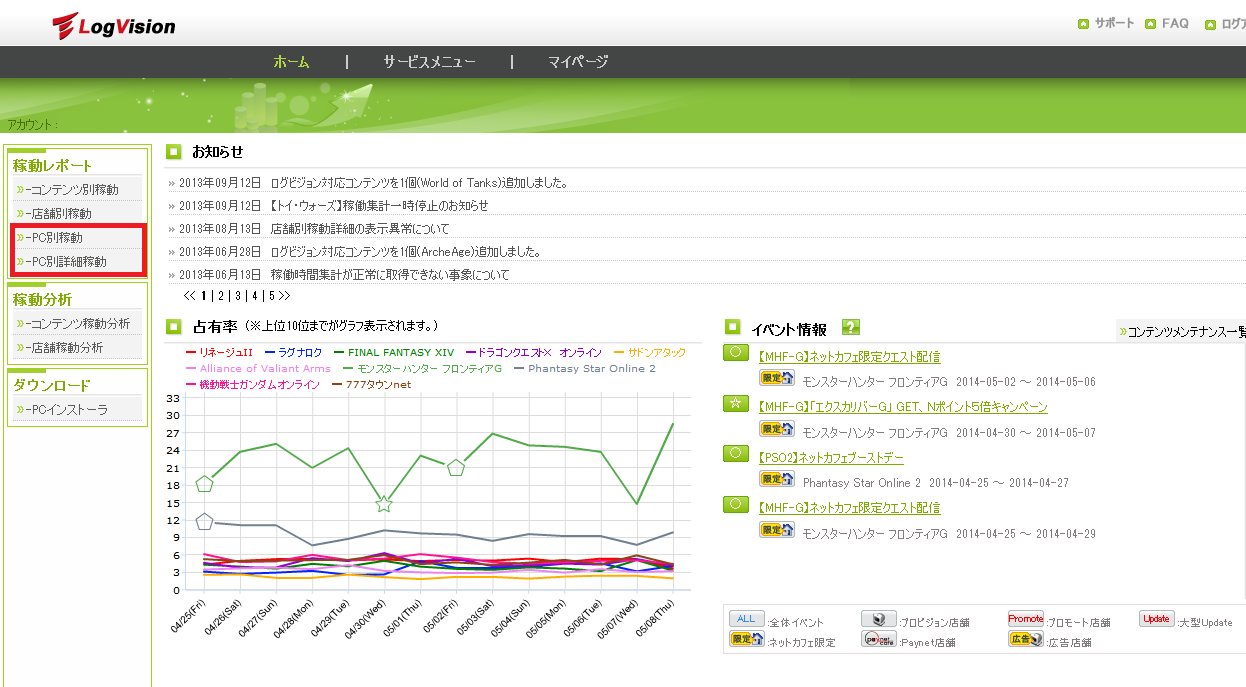Click the green help question-mark icon beside イベント情報
This screenshot has height=687, width=1246.
pos(850,328)
